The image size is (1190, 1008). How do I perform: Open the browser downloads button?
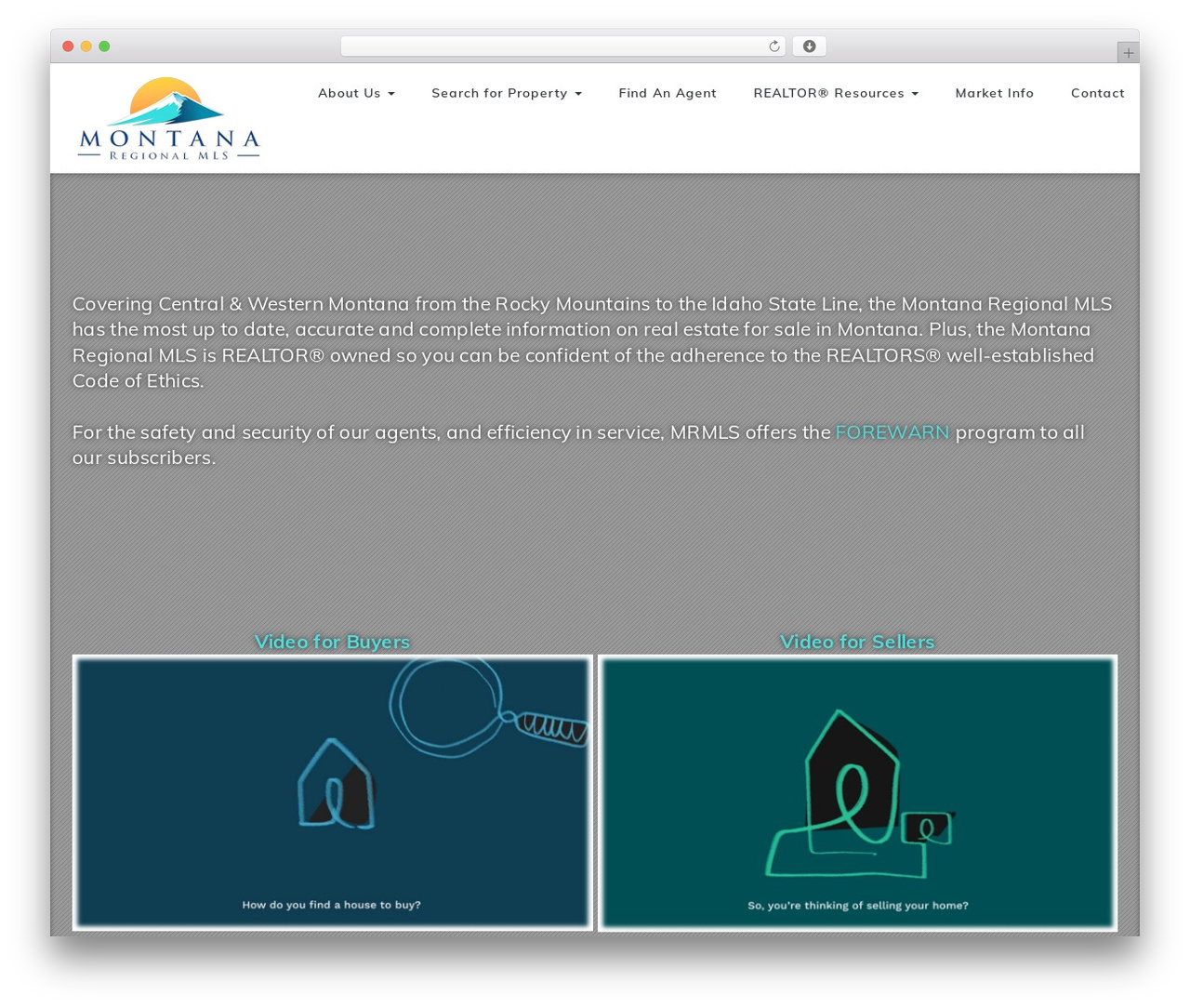click(809, 46)
